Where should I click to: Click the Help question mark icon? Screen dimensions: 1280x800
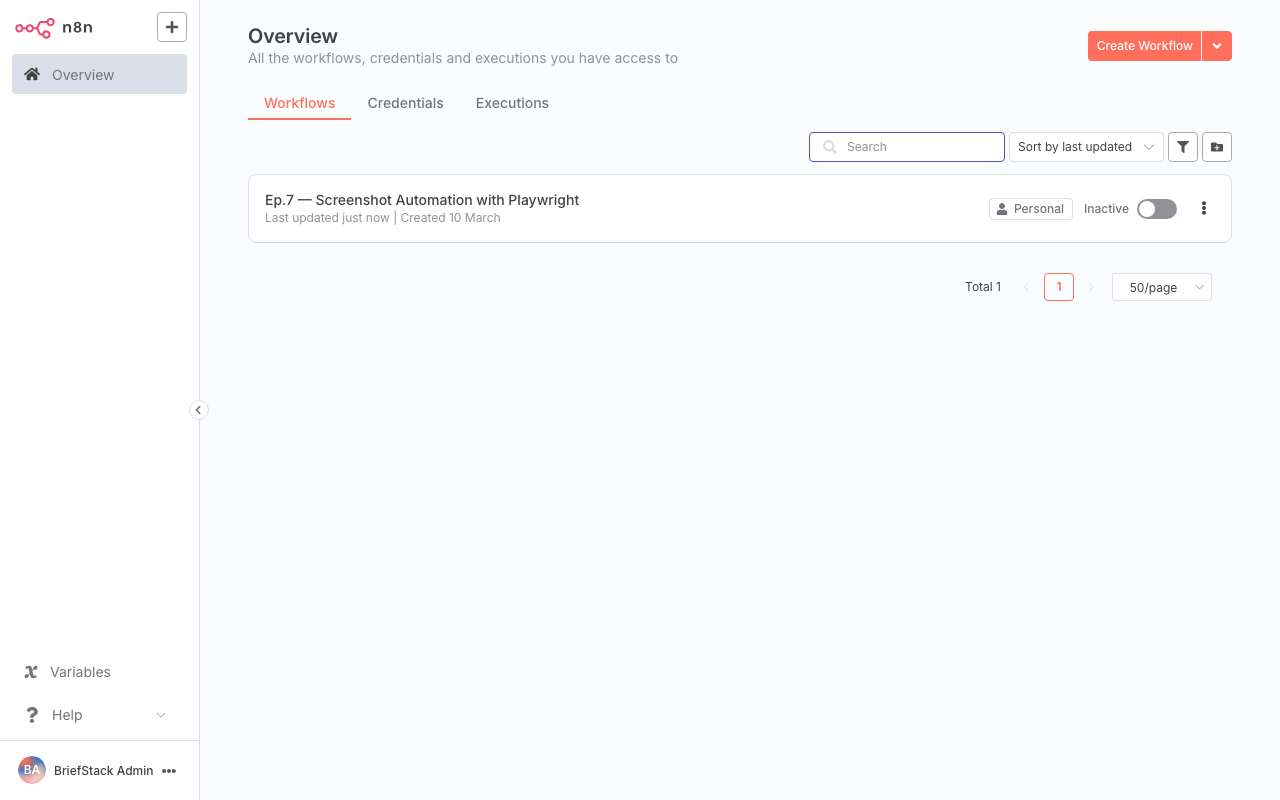click(31, 714)
